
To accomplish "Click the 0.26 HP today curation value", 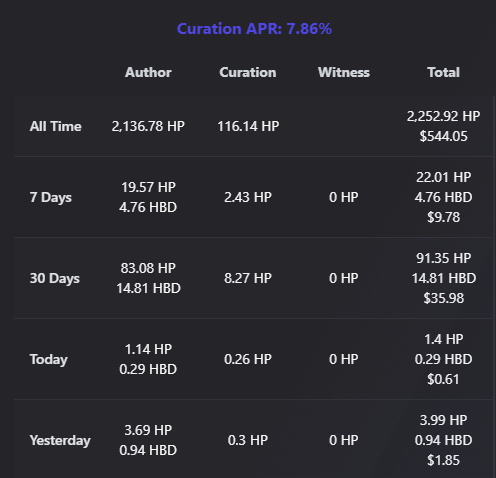I will click(x=248, y=359).
